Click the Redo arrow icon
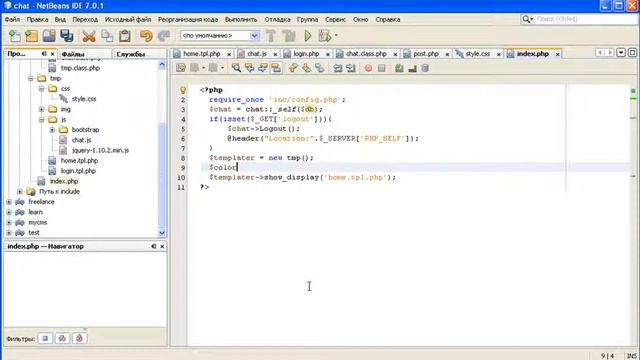Viewport: 640px width, 360px height. click(164, 36)
